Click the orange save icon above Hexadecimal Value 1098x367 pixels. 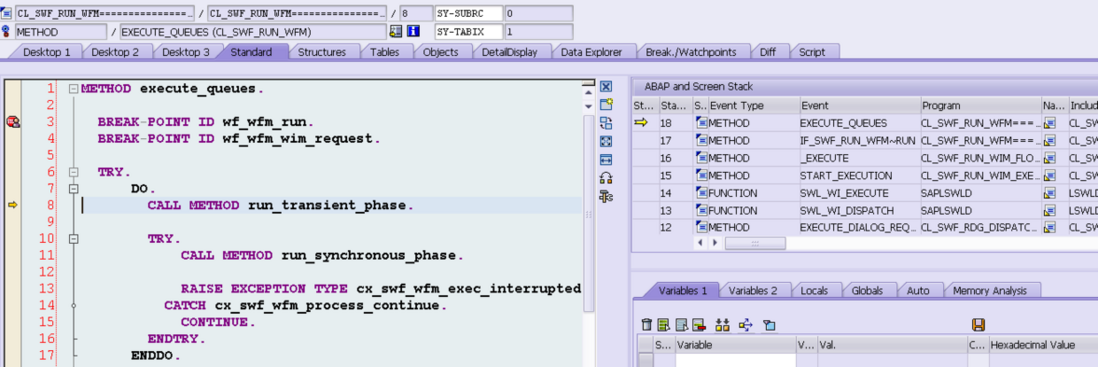click(979, 324)
